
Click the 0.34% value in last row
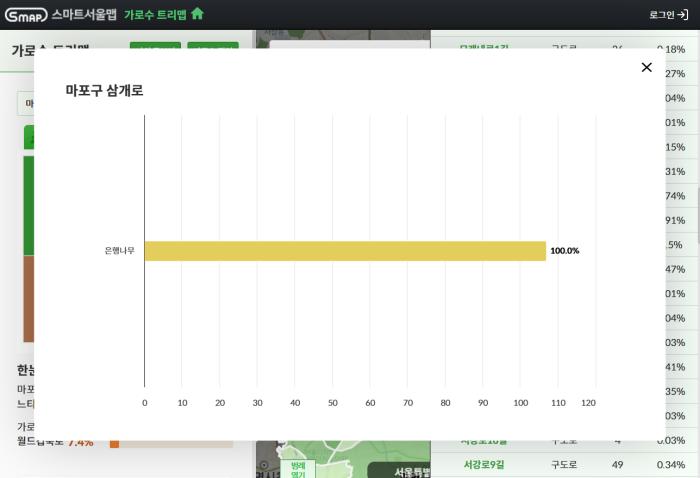[671, 465]
